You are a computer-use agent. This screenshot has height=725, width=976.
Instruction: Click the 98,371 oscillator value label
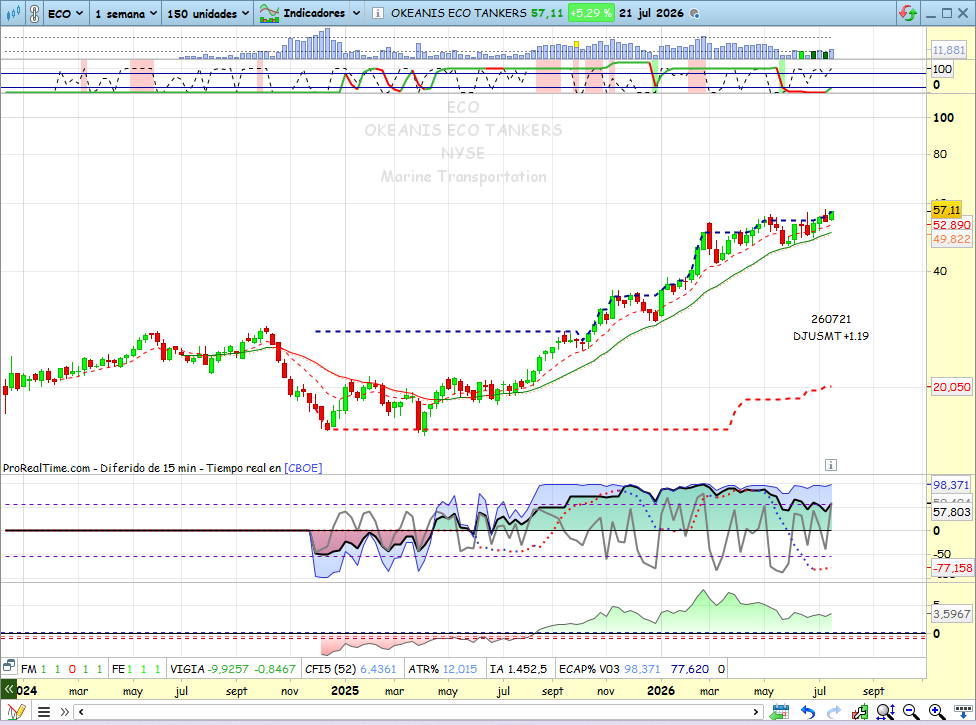tap(951, 485)
